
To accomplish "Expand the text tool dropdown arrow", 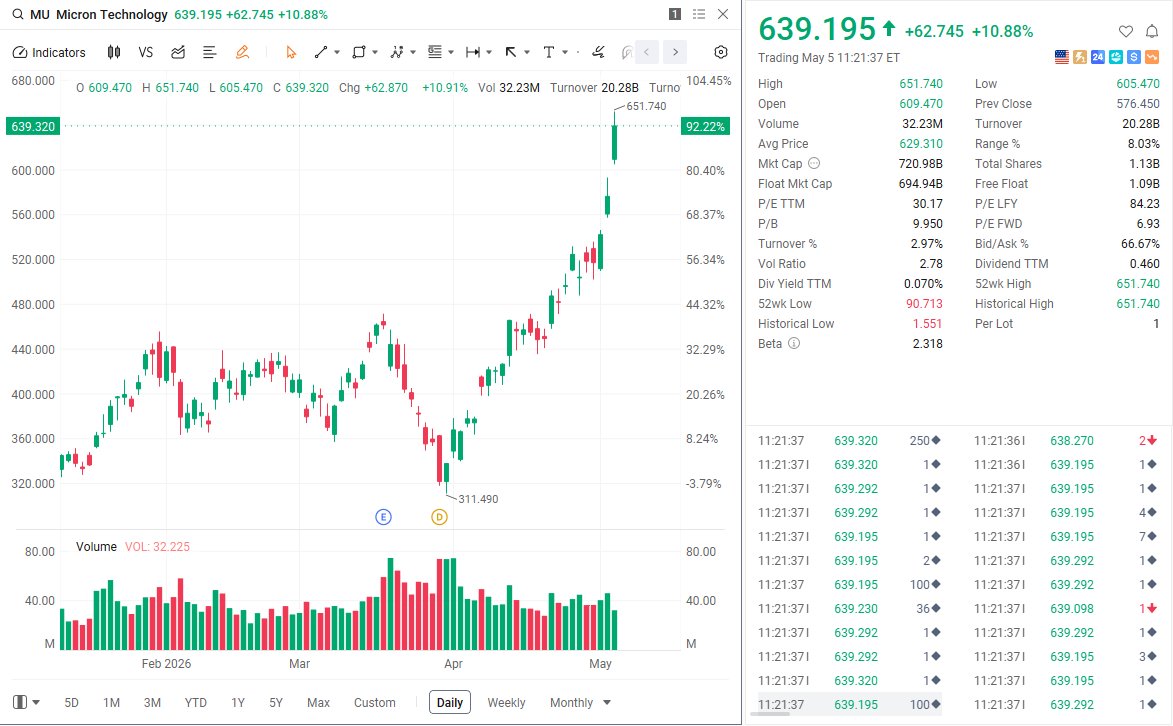I will click(x=566, y=52).
